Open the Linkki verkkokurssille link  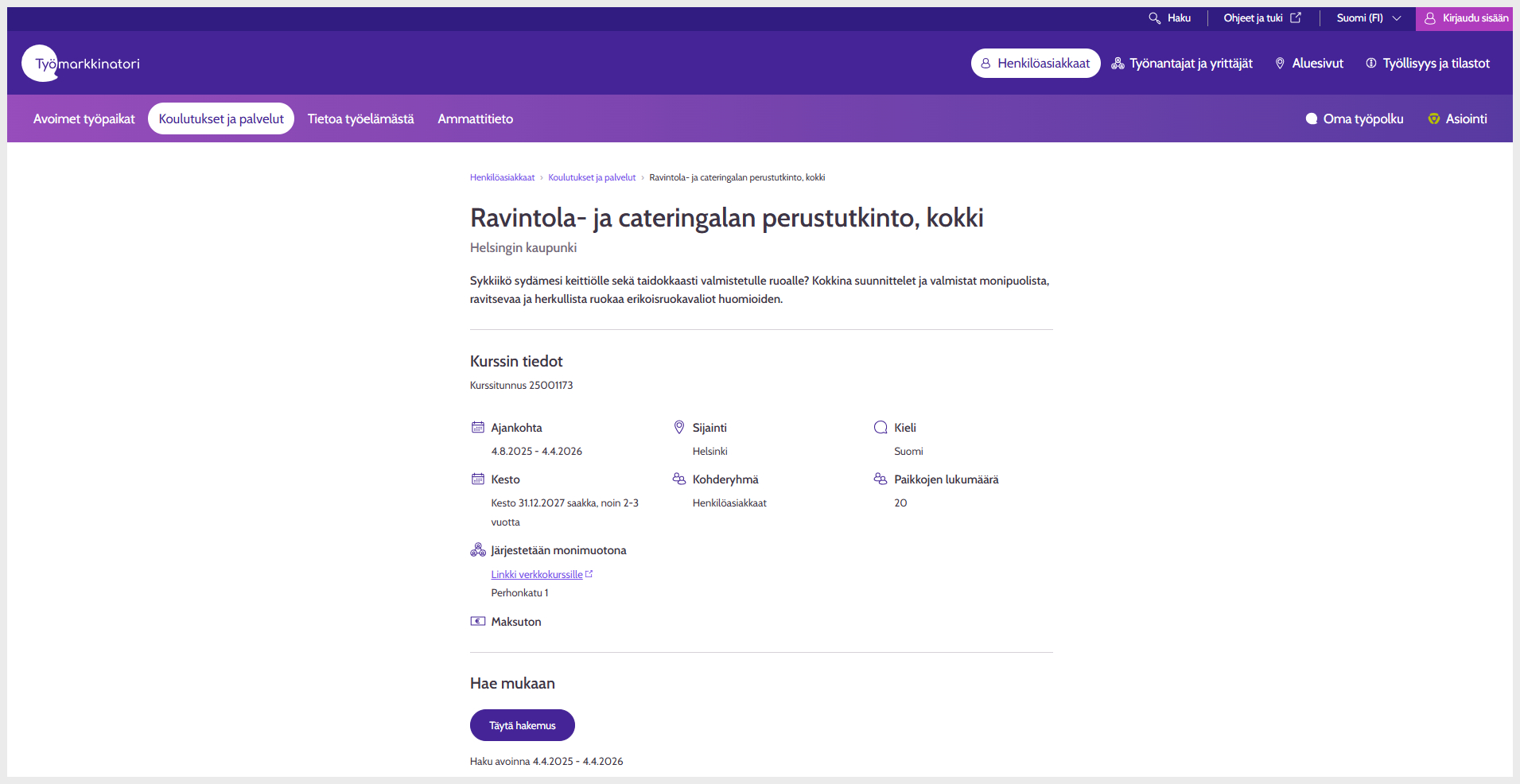click(x=537, y=575)
